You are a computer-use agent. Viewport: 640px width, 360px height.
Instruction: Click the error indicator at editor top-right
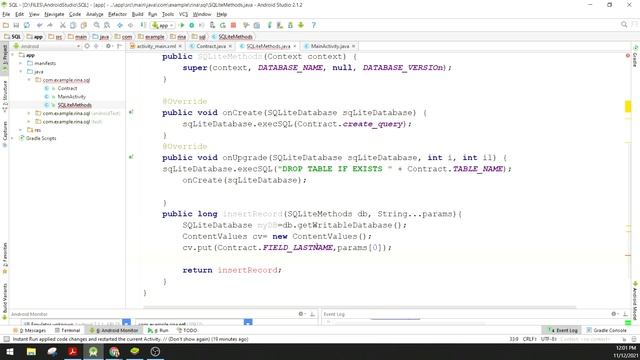628,55
